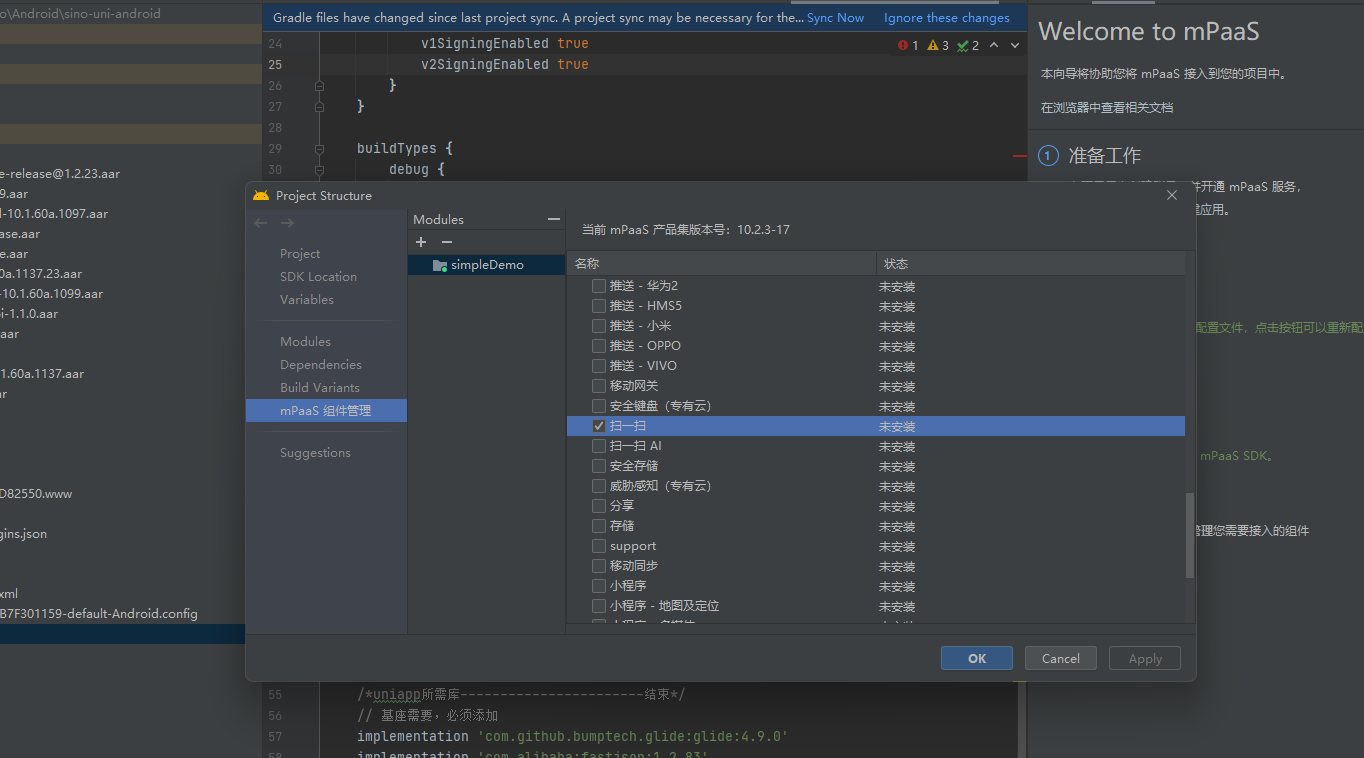Screen dimensions: 1364x758
Task: Enable the 小程序 component
Action: coord(599,586)
